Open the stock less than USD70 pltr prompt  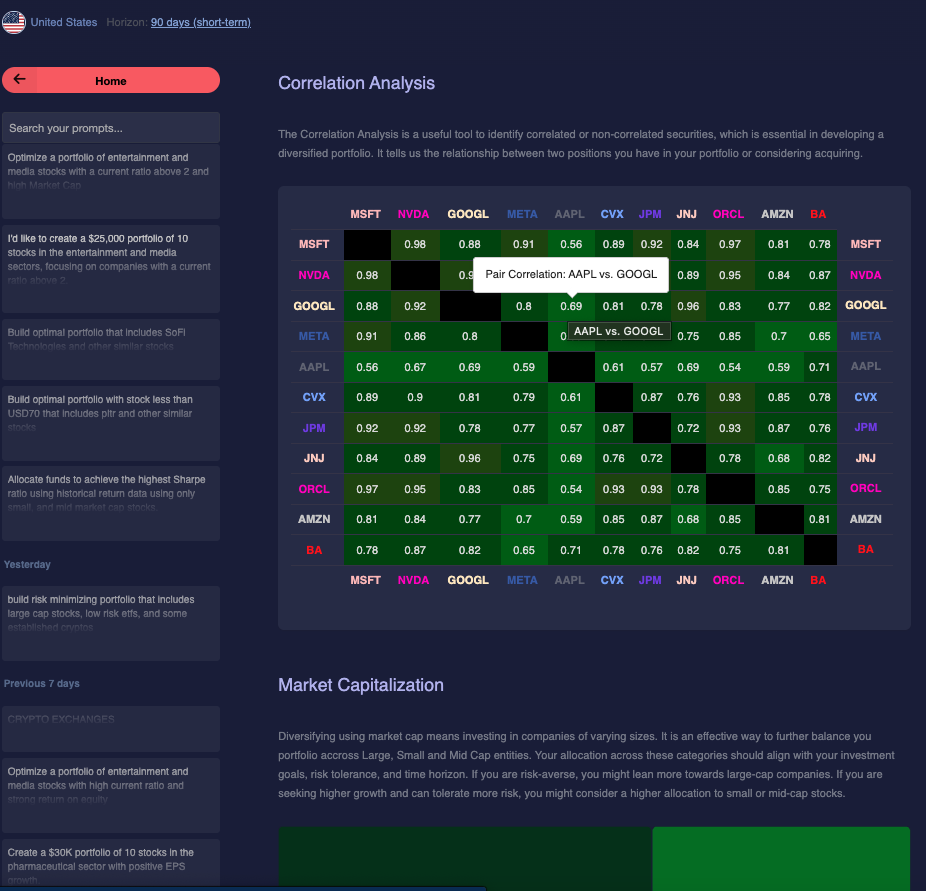coord(111,423)
